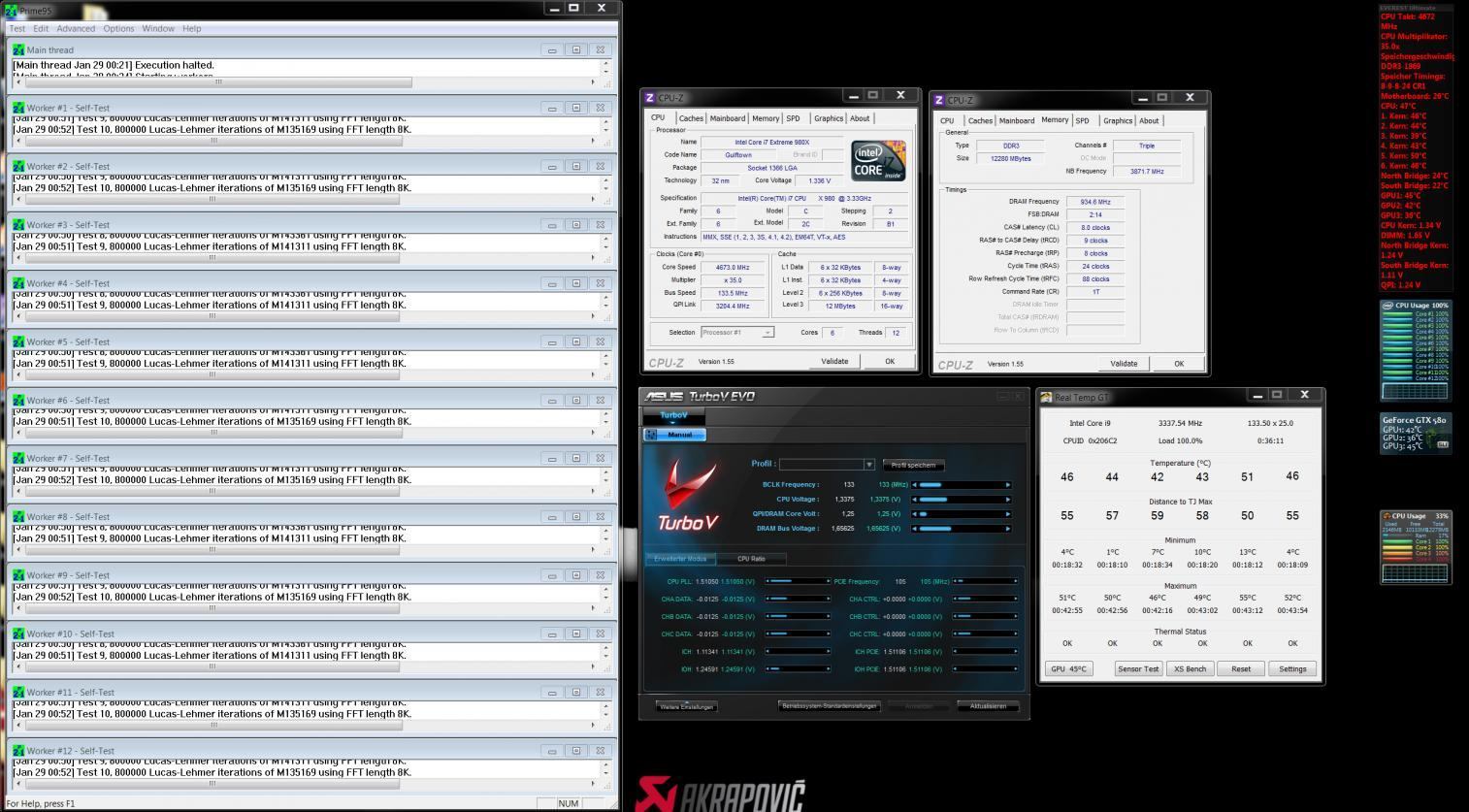Screen dimensions: 1469x812
Task: Click the vertical scroll down arrow in Worker #10
Action: [606, 656]
